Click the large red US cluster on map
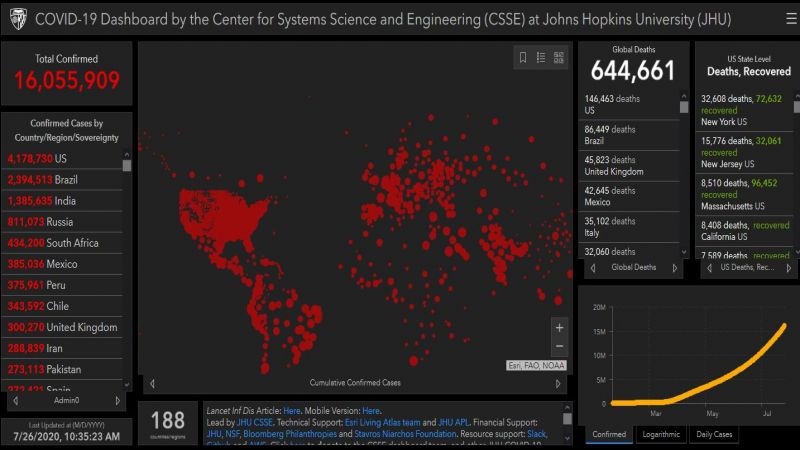 tap(222, 217)
